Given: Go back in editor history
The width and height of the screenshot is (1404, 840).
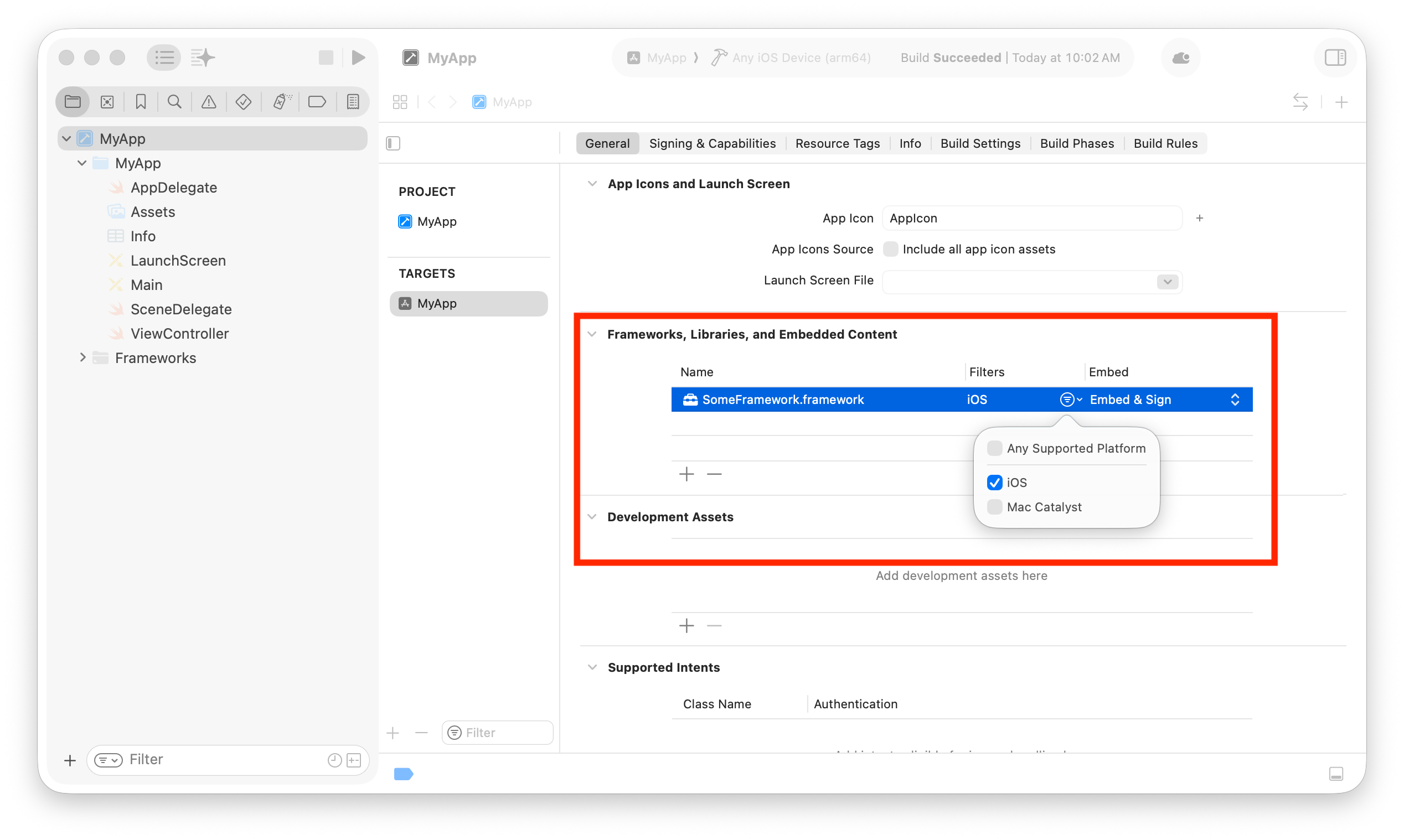Looking at the screenshot, I should (x=432, y=102).
